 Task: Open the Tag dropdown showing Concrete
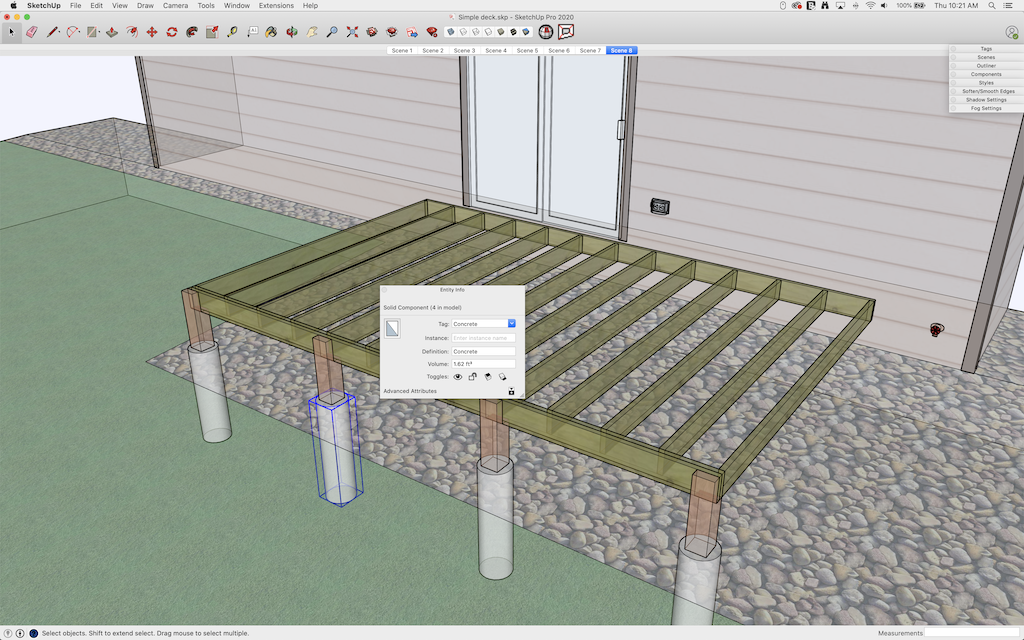(x=511, y=324)
